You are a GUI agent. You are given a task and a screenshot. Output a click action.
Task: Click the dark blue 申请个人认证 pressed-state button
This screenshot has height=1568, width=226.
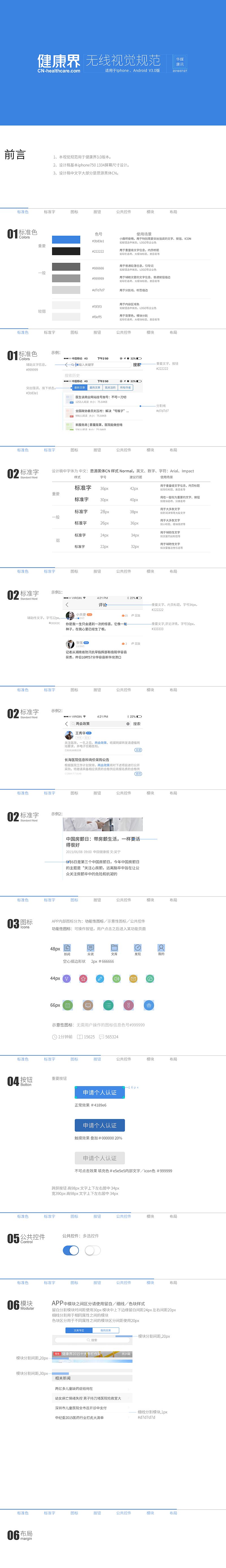pyautogui.click(x=100, y=1125)
